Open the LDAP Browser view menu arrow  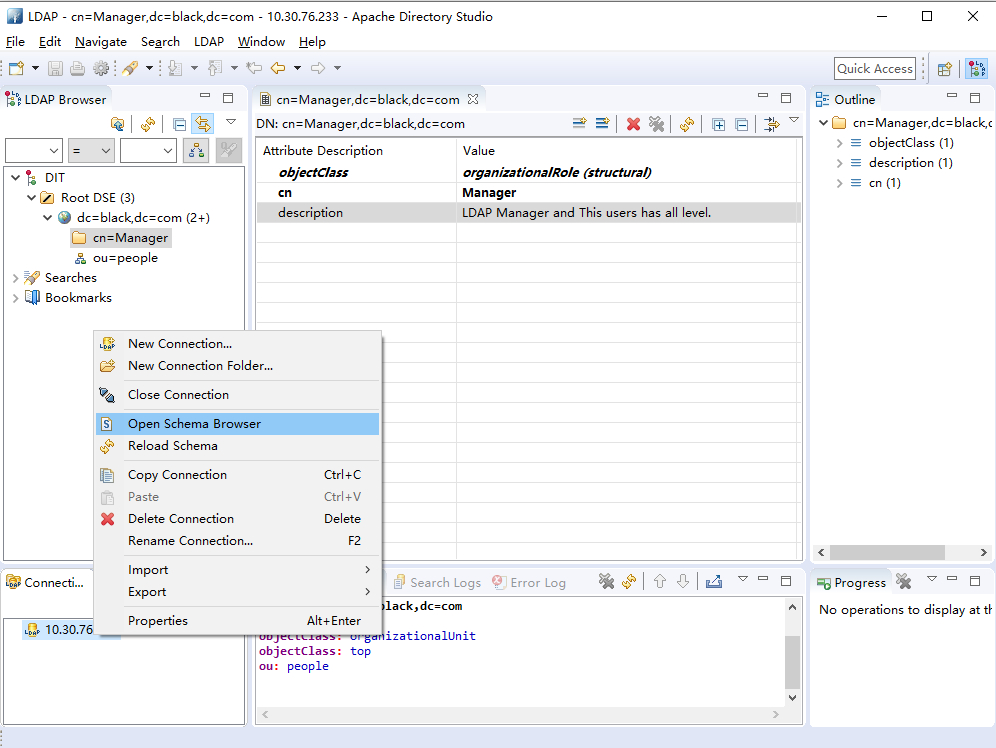tap(231, 121)
